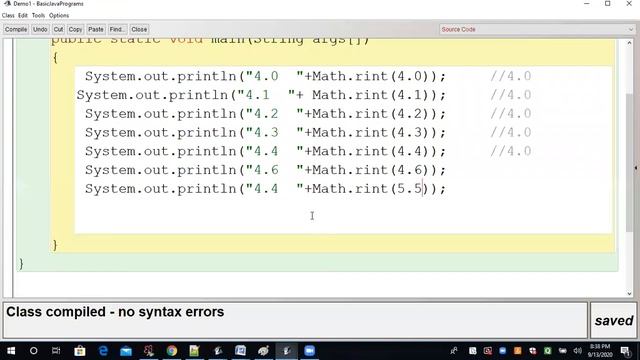Open the Find... search bar
Viewport: 640px width, 360px height.
[117, 29]
